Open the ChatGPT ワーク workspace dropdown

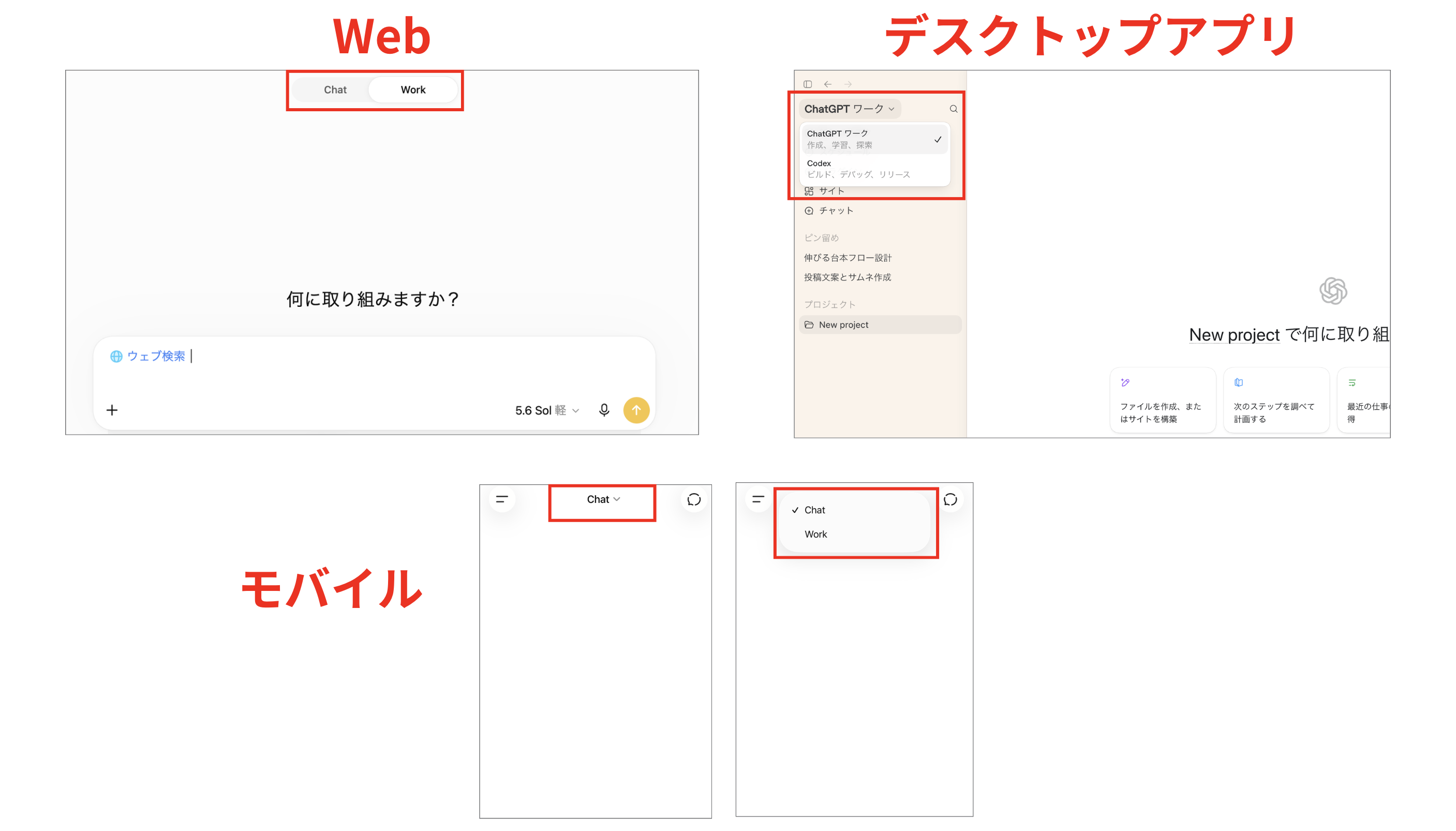(x=849, y=109)
